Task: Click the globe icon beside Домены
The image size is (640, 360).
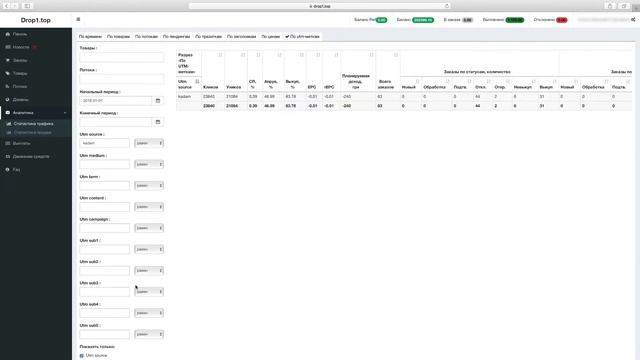Action: click(7, 100)
